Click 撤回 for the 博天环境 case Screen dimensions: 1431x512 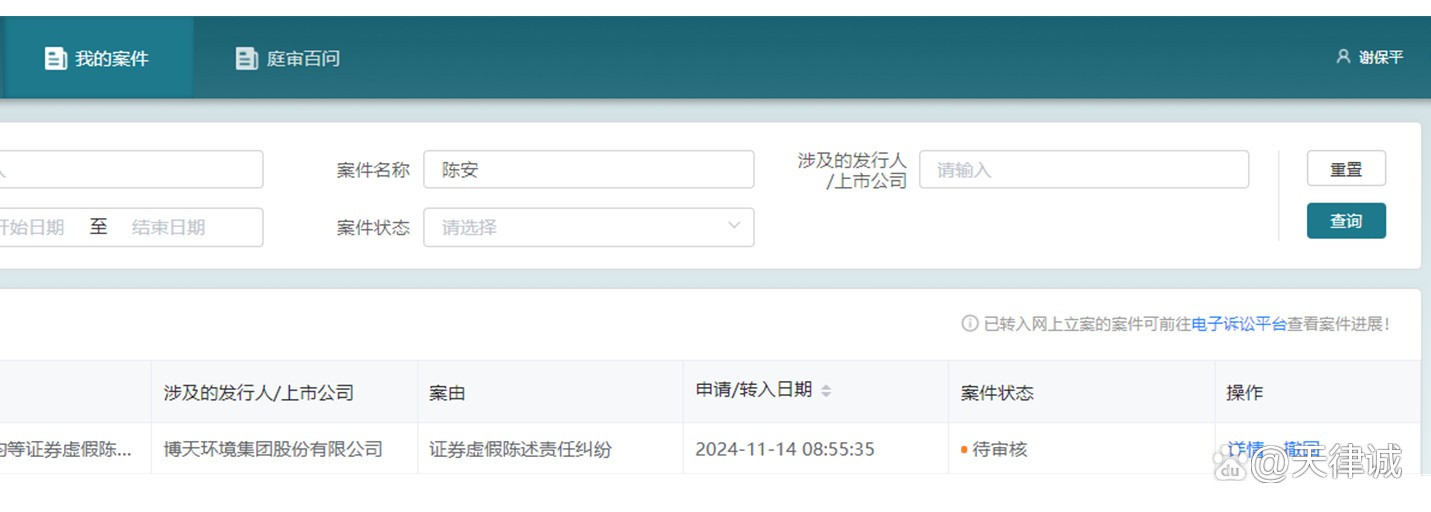1302,449
